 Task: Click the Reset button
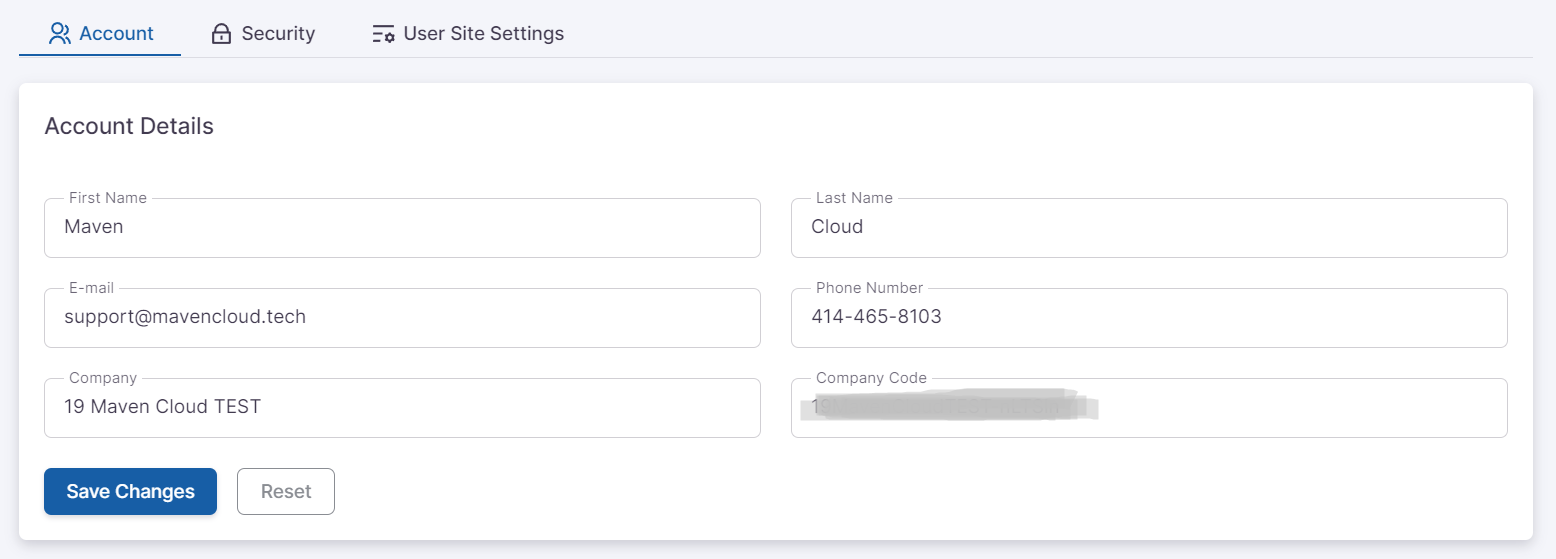(286, 492)
